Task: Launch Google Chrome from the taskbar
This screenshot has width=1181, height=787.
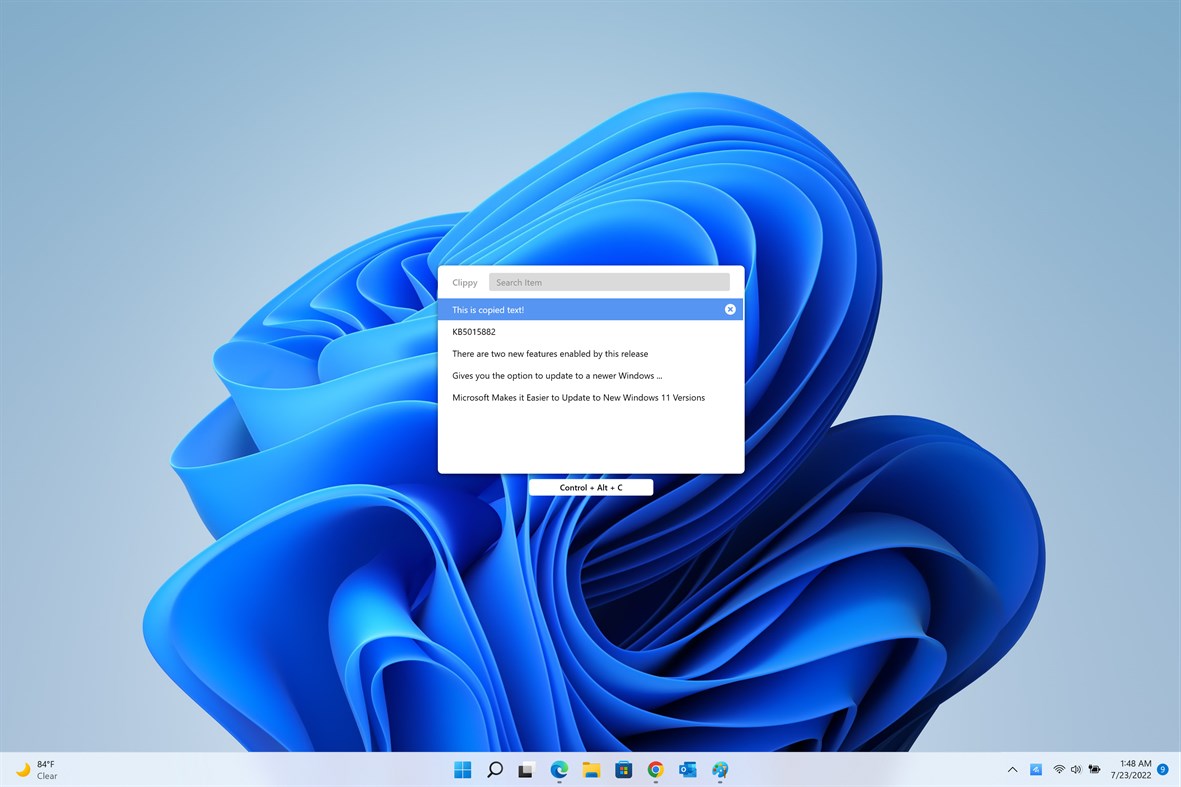Action: pos(655,770)
